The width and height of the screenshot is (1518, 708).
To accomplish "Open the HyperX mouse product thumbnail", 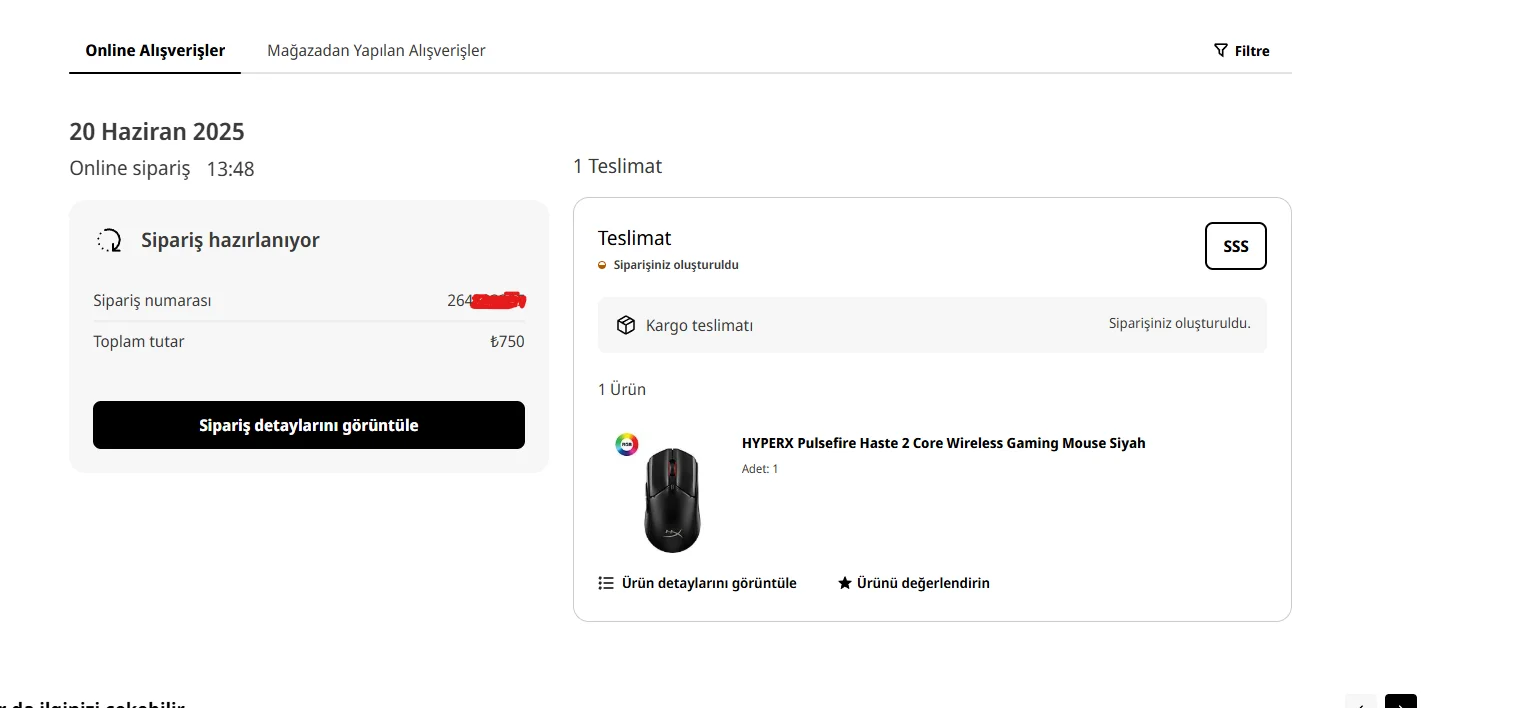I will click(672, 499).
